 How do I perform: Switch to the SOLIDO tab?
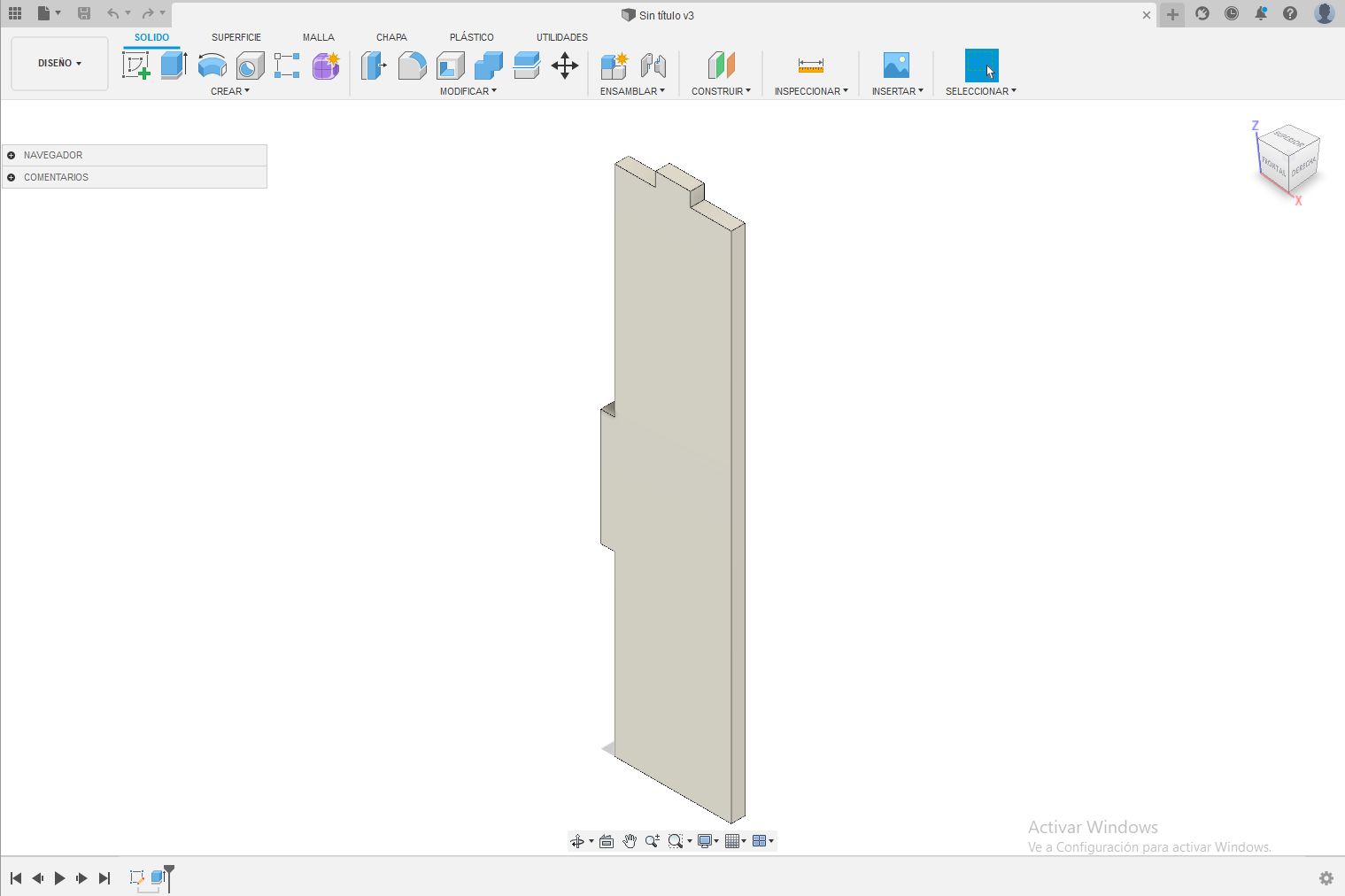point(151,37)
